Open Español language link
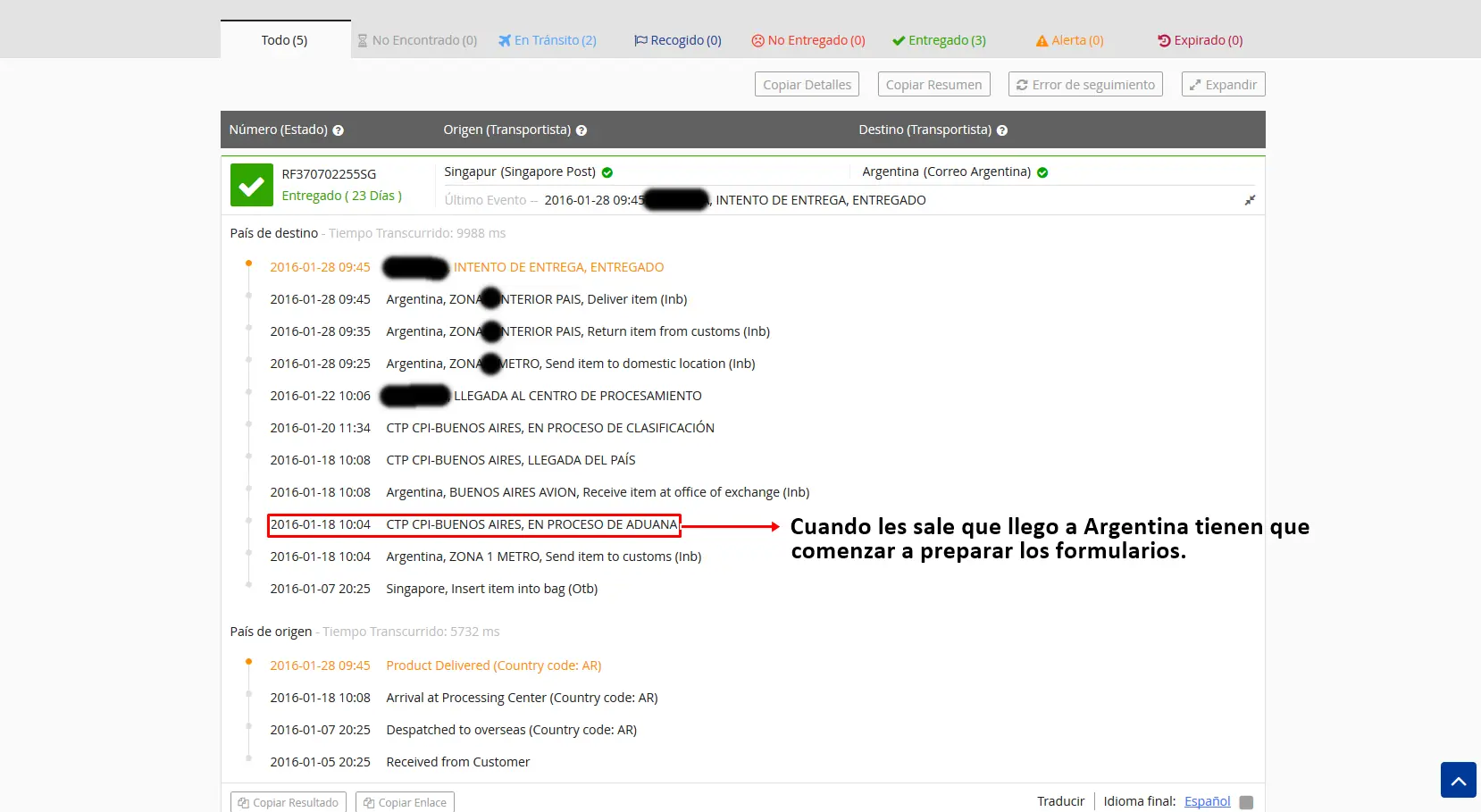This screenshot has width=1481, height=812. 1207,801
